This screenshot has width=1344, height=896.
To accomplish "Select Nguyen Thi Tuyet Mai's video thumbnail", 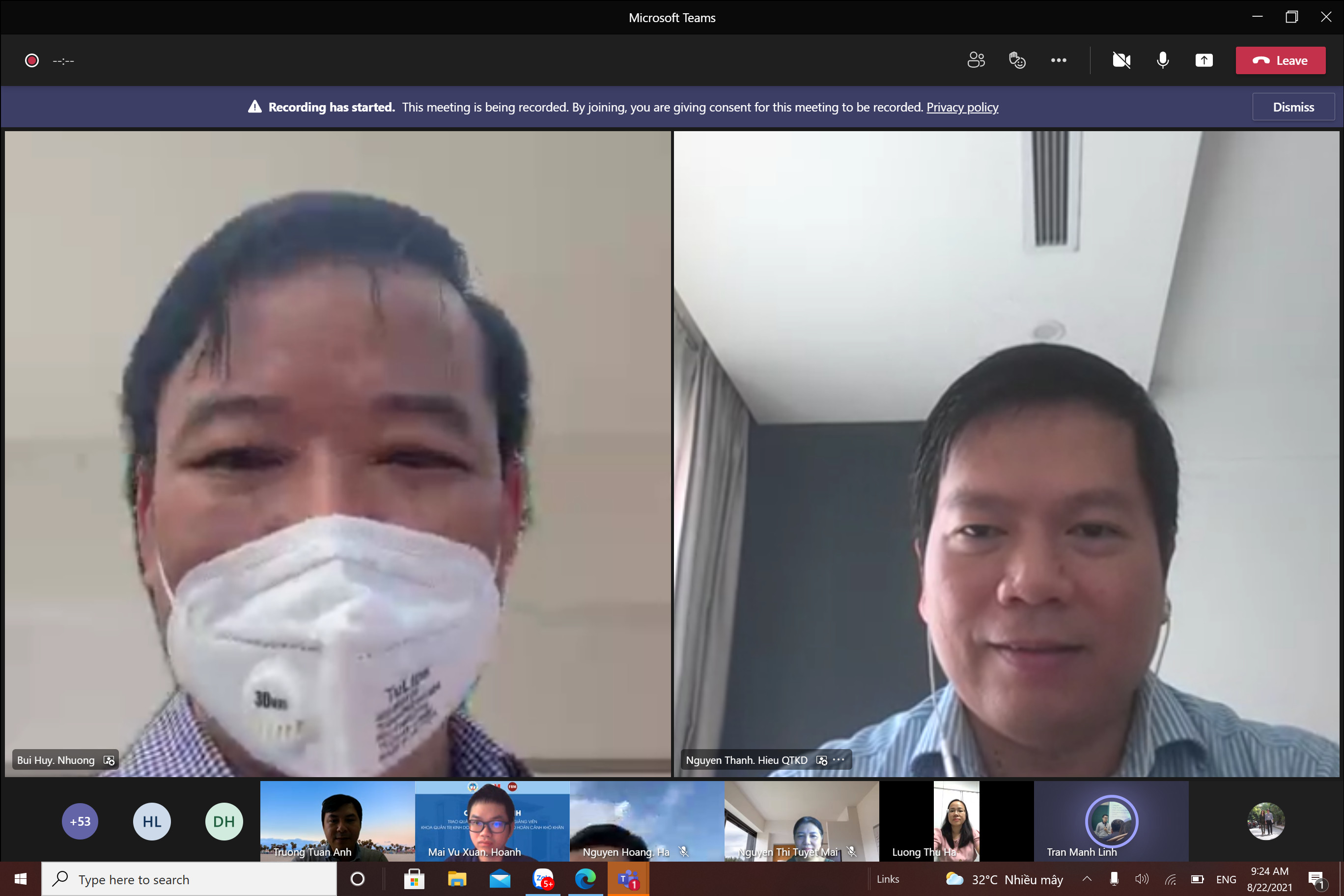I will pos(802,821).
